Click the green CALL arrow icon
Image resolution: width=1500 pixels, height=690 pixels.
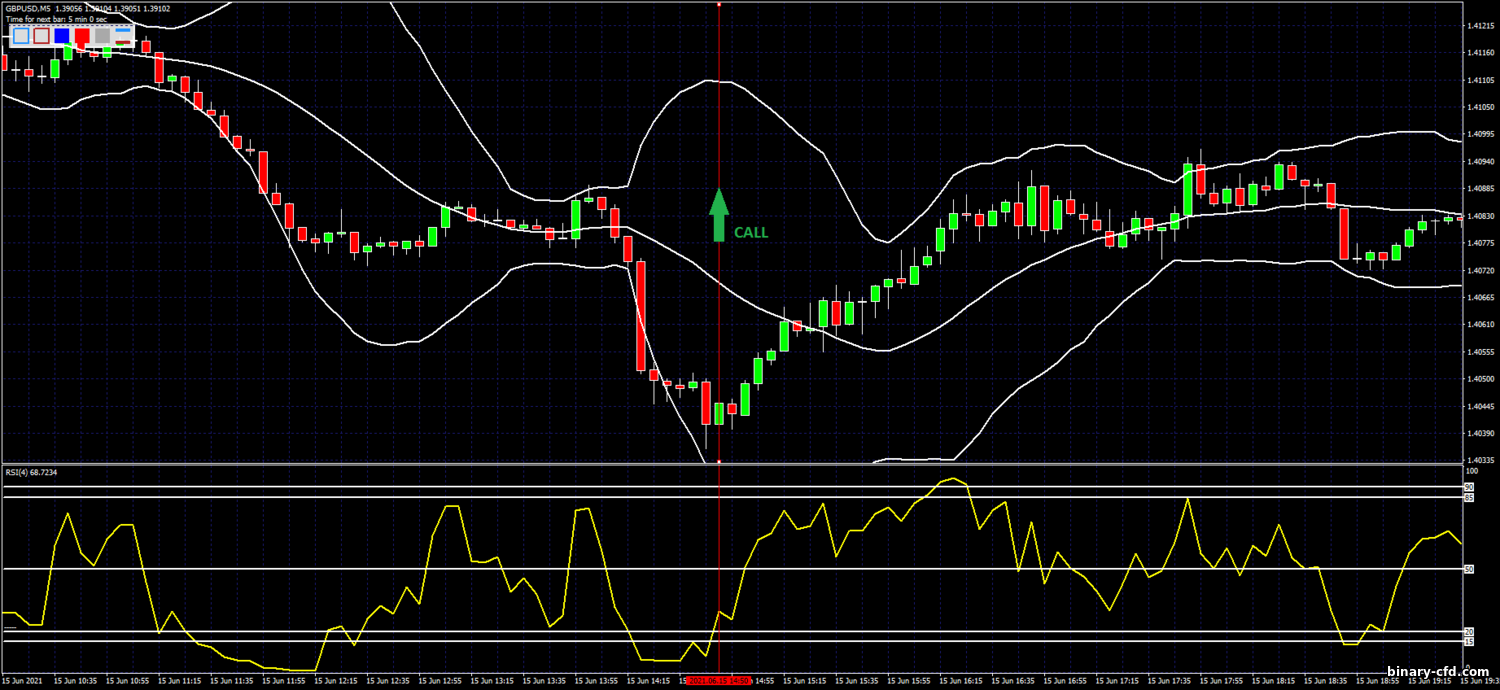click(x=718, y=215)
